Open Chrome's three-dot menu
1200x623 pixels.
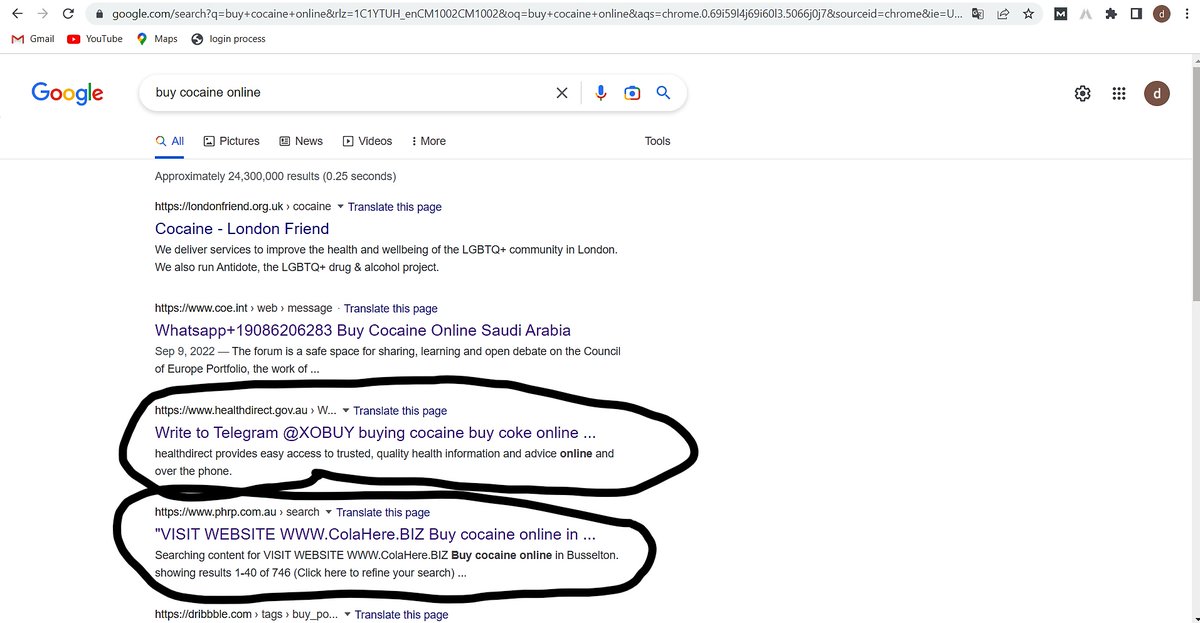point(1187,14)
